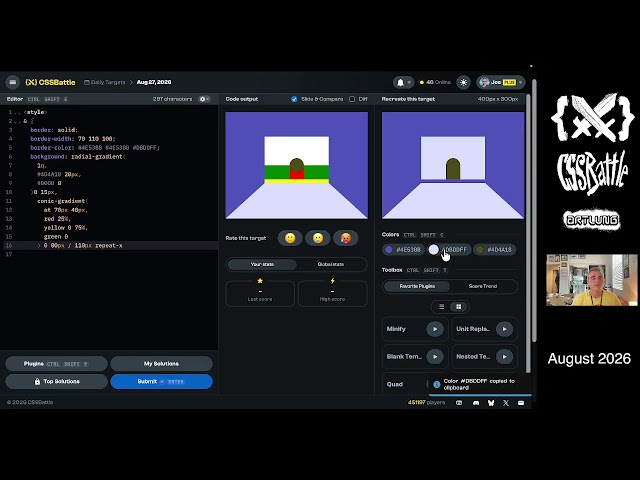The width and height of the screenshot is (640, 480).
Task: Open the X (Twitter) footer icon
Action: pyautogui.click(x=506, y=403)
